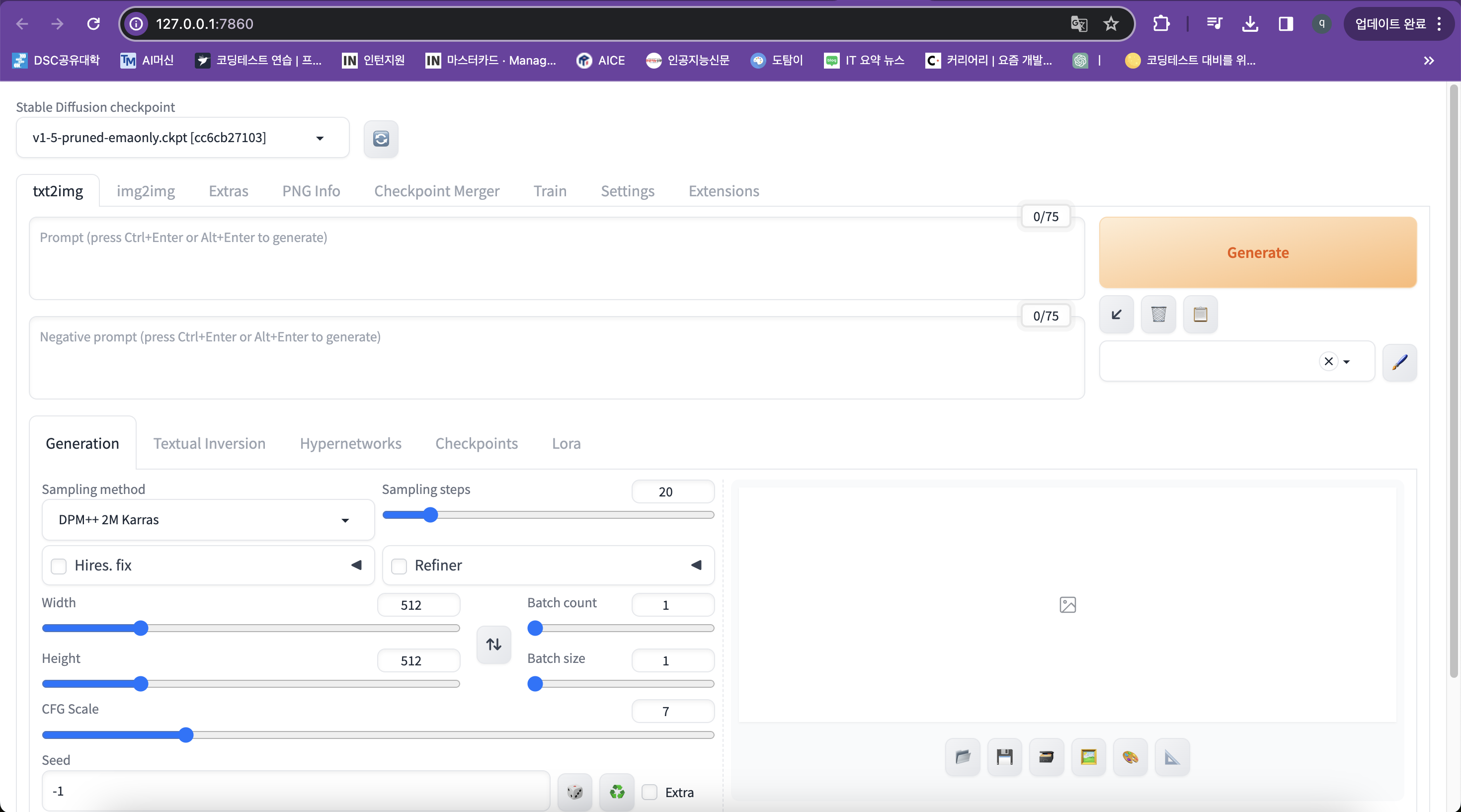This screenshot has width=1461, height=812.
Task: Click the CFG Scale slider handle
Action: click(185, 735)
